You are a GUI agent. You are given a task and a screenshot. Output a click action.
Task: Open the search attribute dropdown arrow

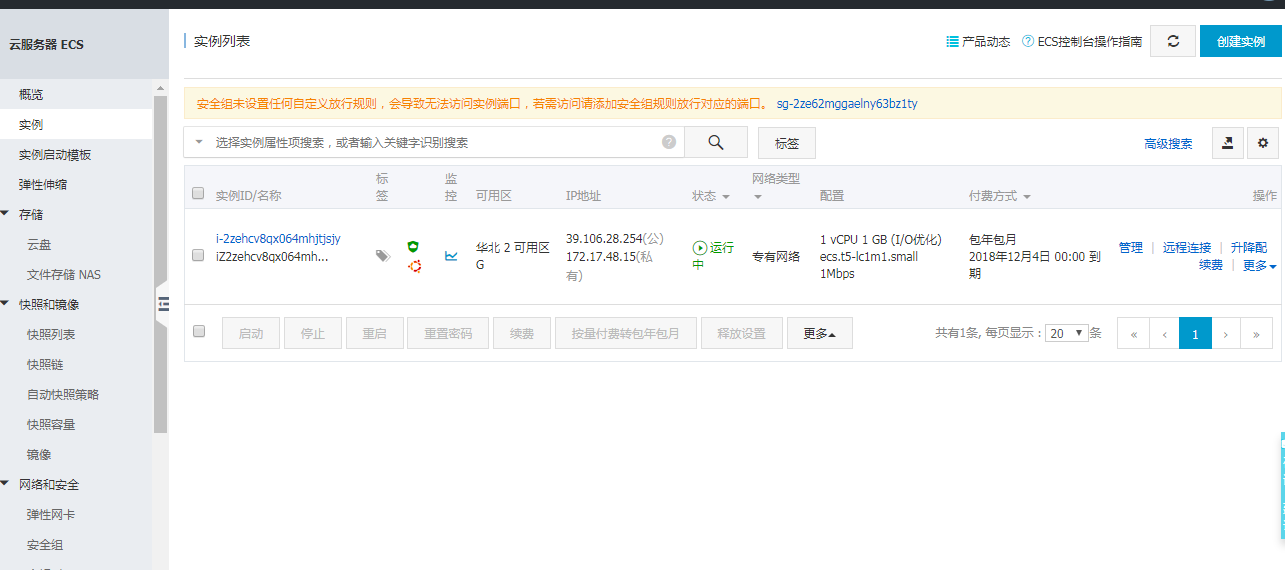[198, 143]
